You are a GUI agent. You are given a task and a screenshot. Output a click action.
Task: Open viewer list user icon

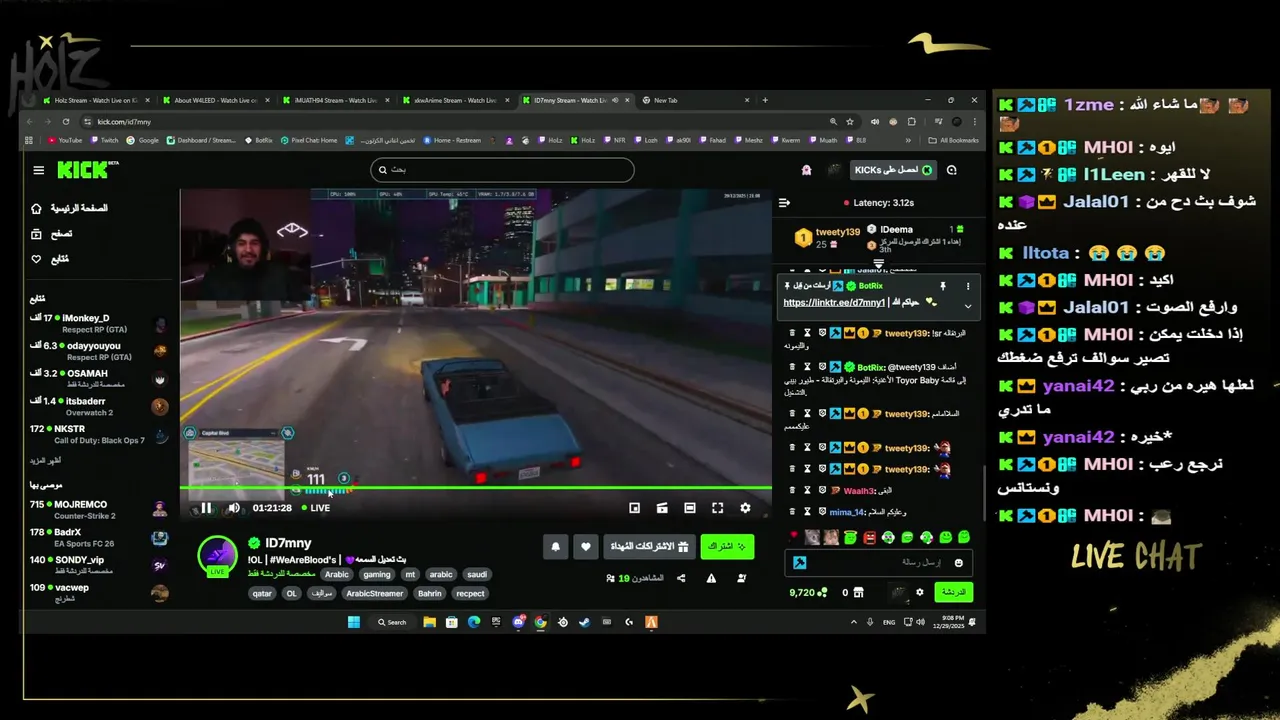pos(741,578)
